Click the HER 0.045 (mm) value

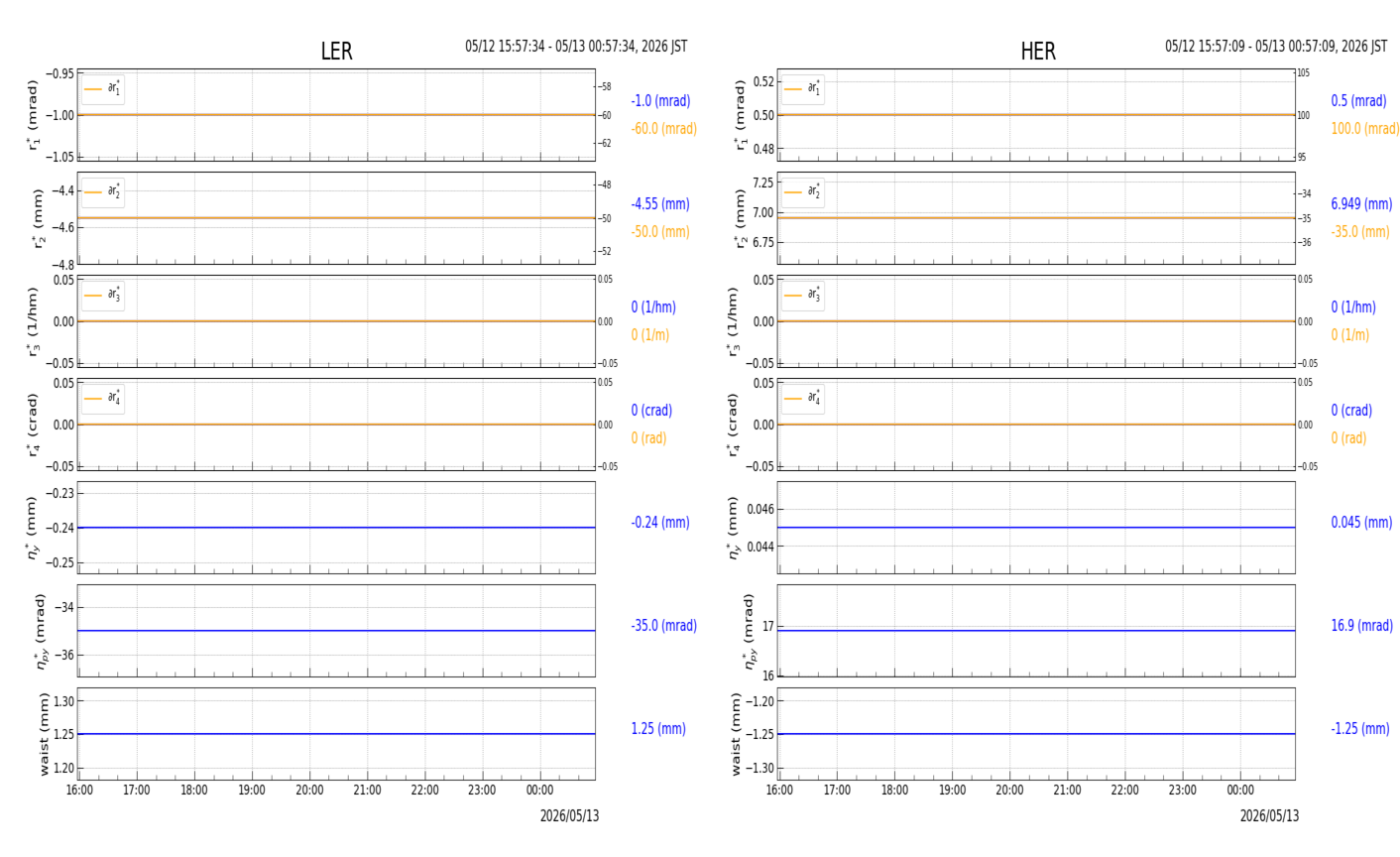click(1361, 523)
